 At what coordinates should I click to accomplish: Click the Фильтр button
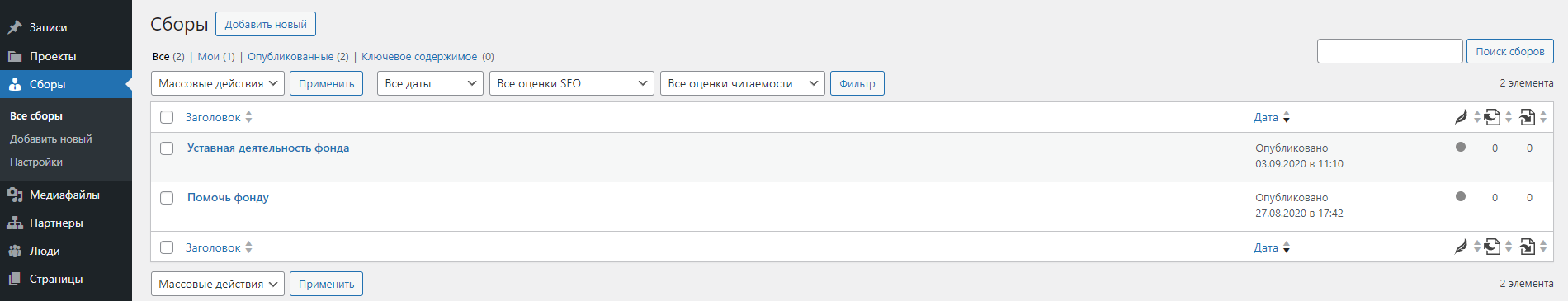click(857, 83)
